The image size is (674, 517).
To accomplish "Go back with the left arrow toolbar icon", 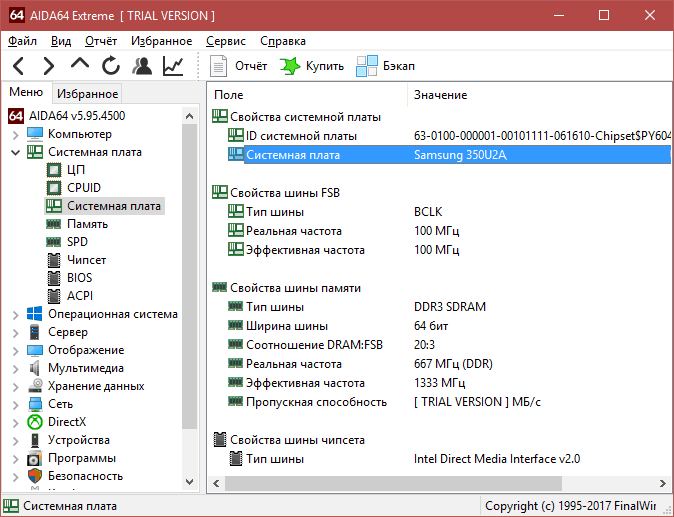I will pos(18,66).
